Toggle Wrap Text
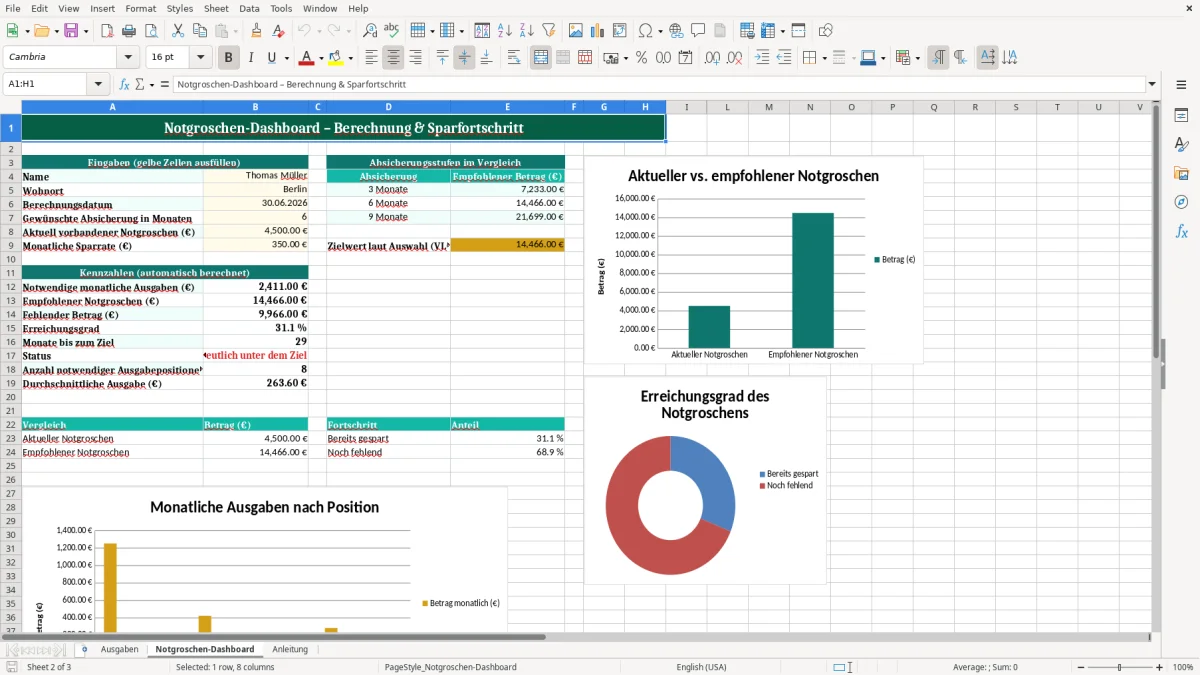 (x=514, y=58)
